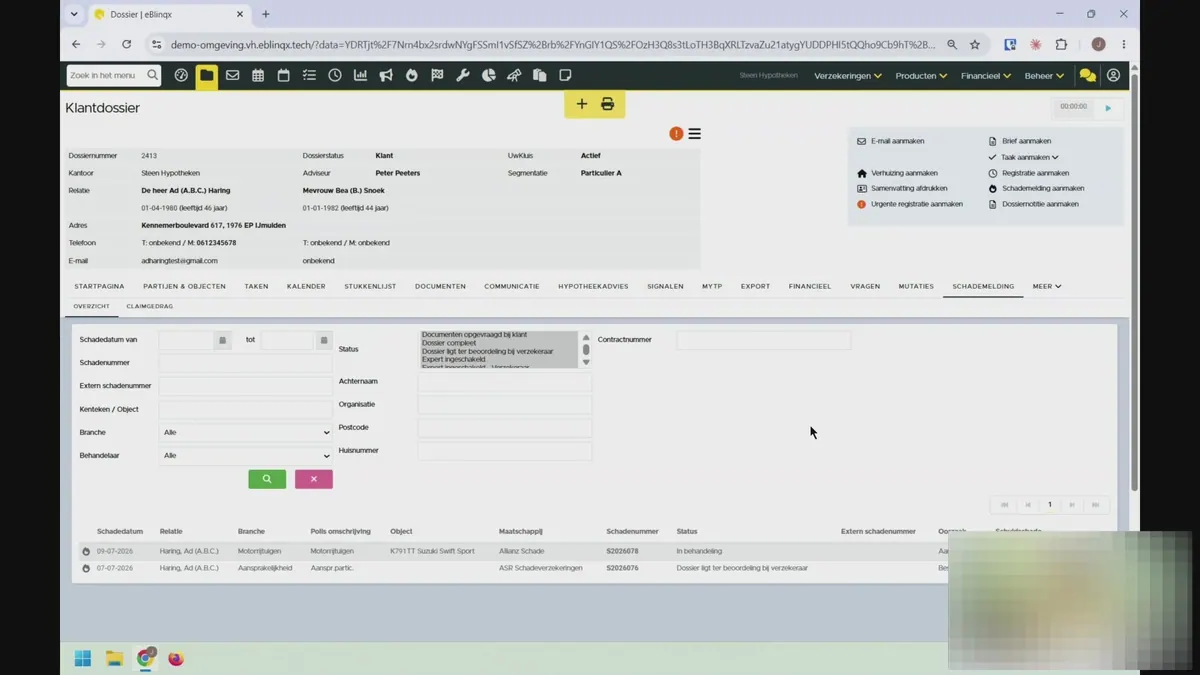Click the Zoek in het menu search box
1200x675 pixels.
[x=113, y=75]
